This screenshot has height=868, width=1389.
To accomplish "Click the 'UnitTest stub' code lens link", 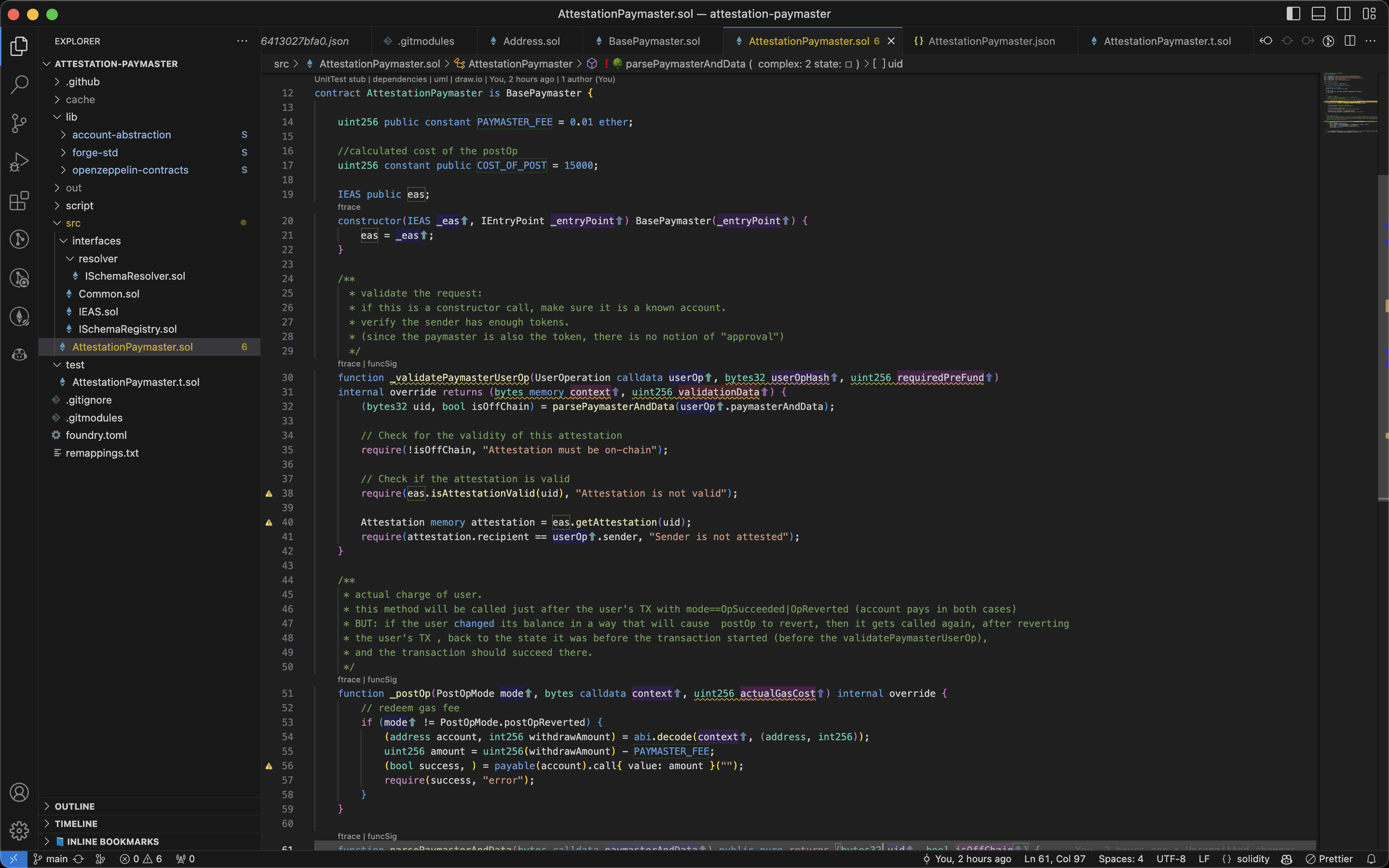I will point(340,79).
